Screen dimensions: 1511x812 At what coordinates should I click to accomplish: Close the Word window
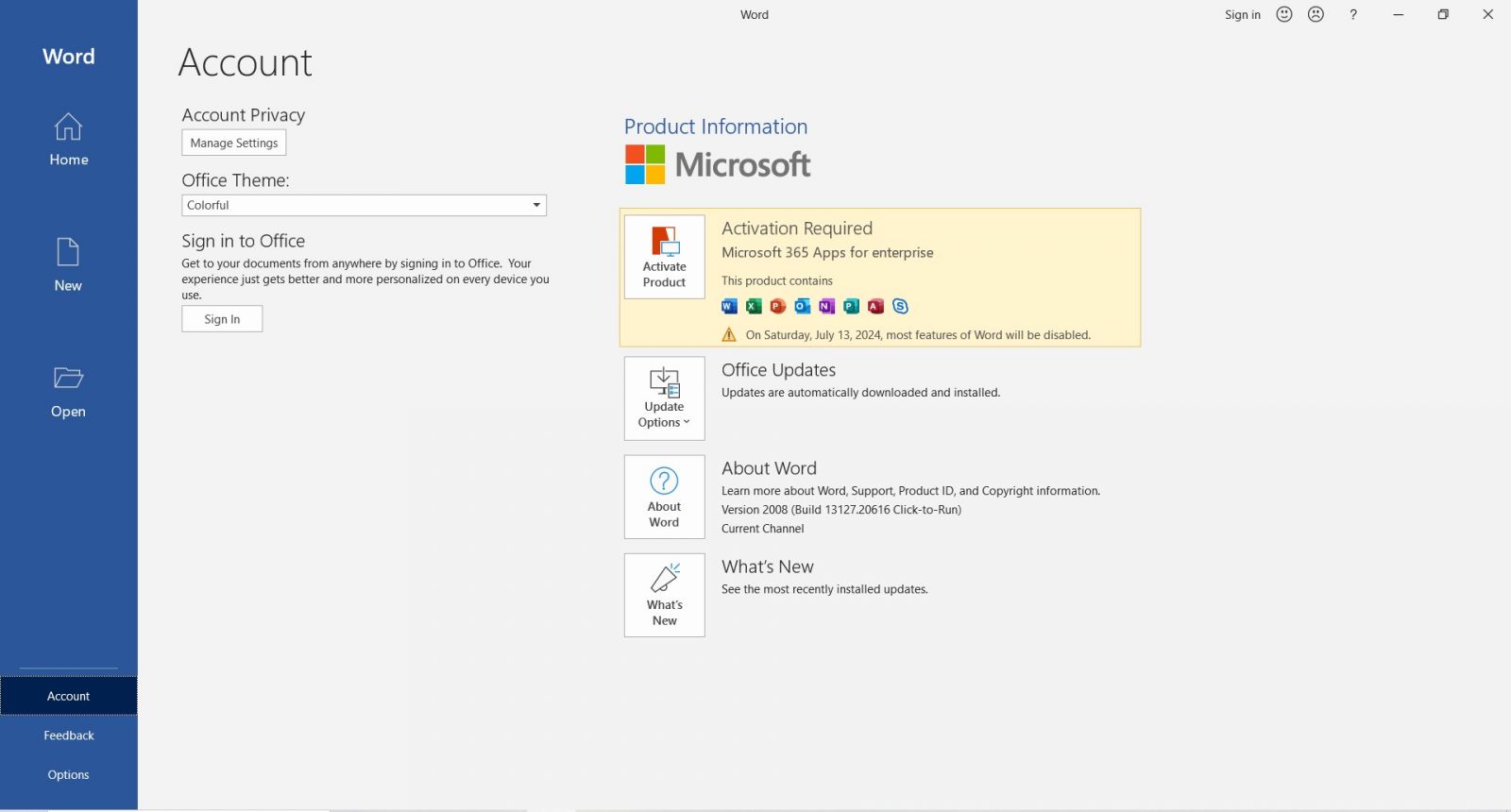(x=1488, y=14)
